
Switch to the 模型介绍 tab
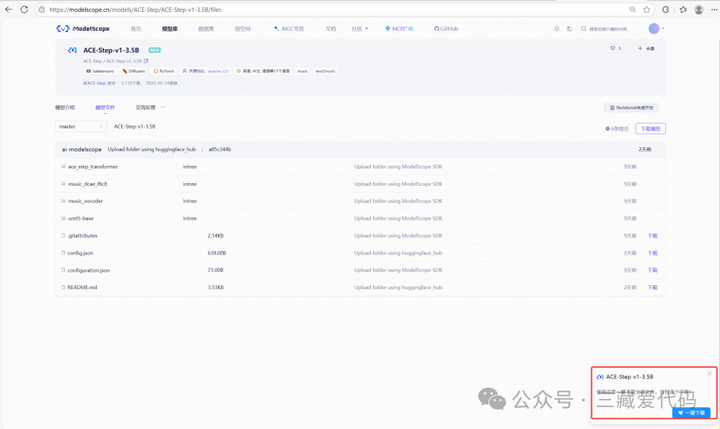[x=65, y=107]
